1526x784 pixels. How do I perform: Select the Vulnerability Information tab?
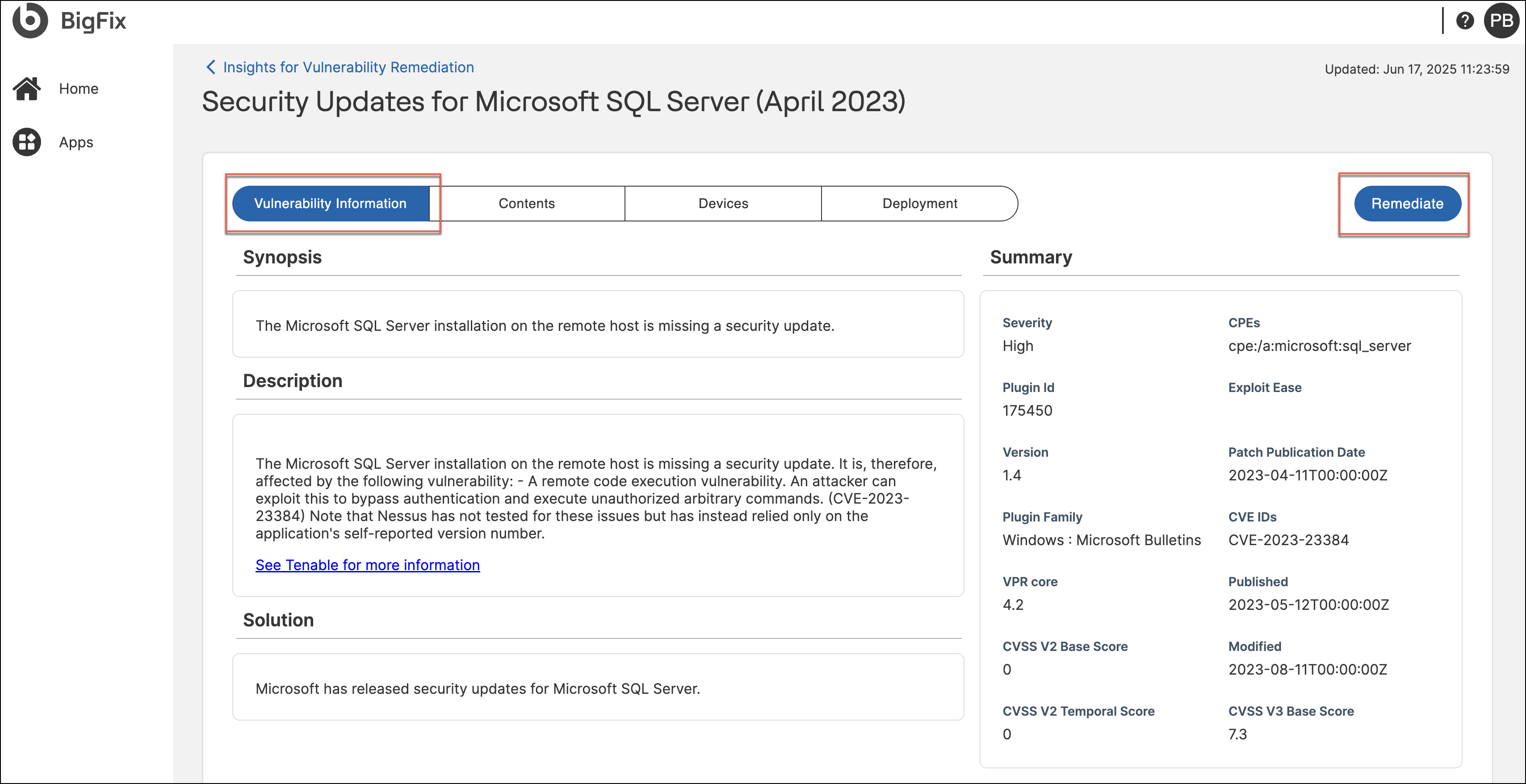tap(331, 204)
